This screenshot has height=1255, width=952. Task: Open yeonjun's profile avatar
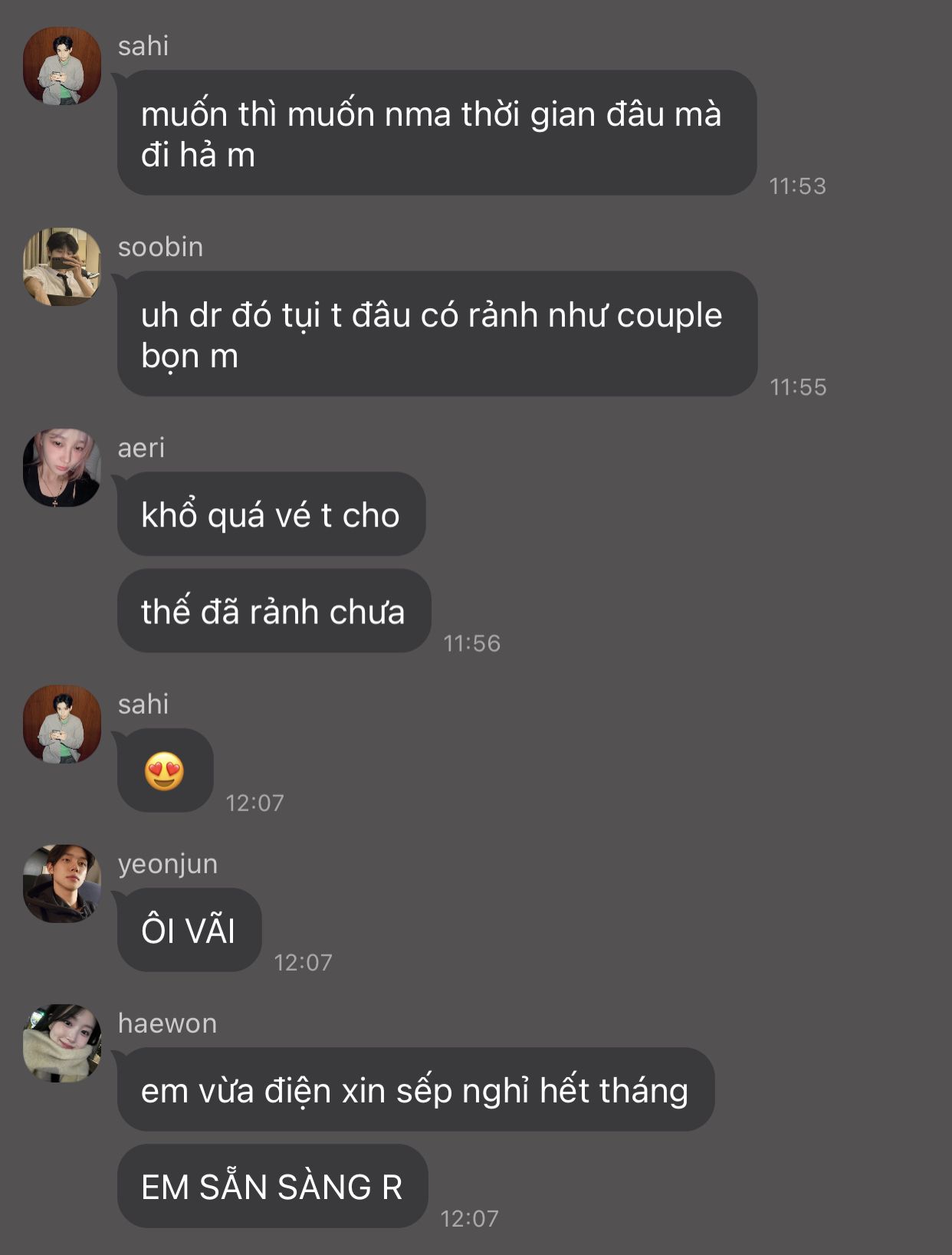click(62, 884)
